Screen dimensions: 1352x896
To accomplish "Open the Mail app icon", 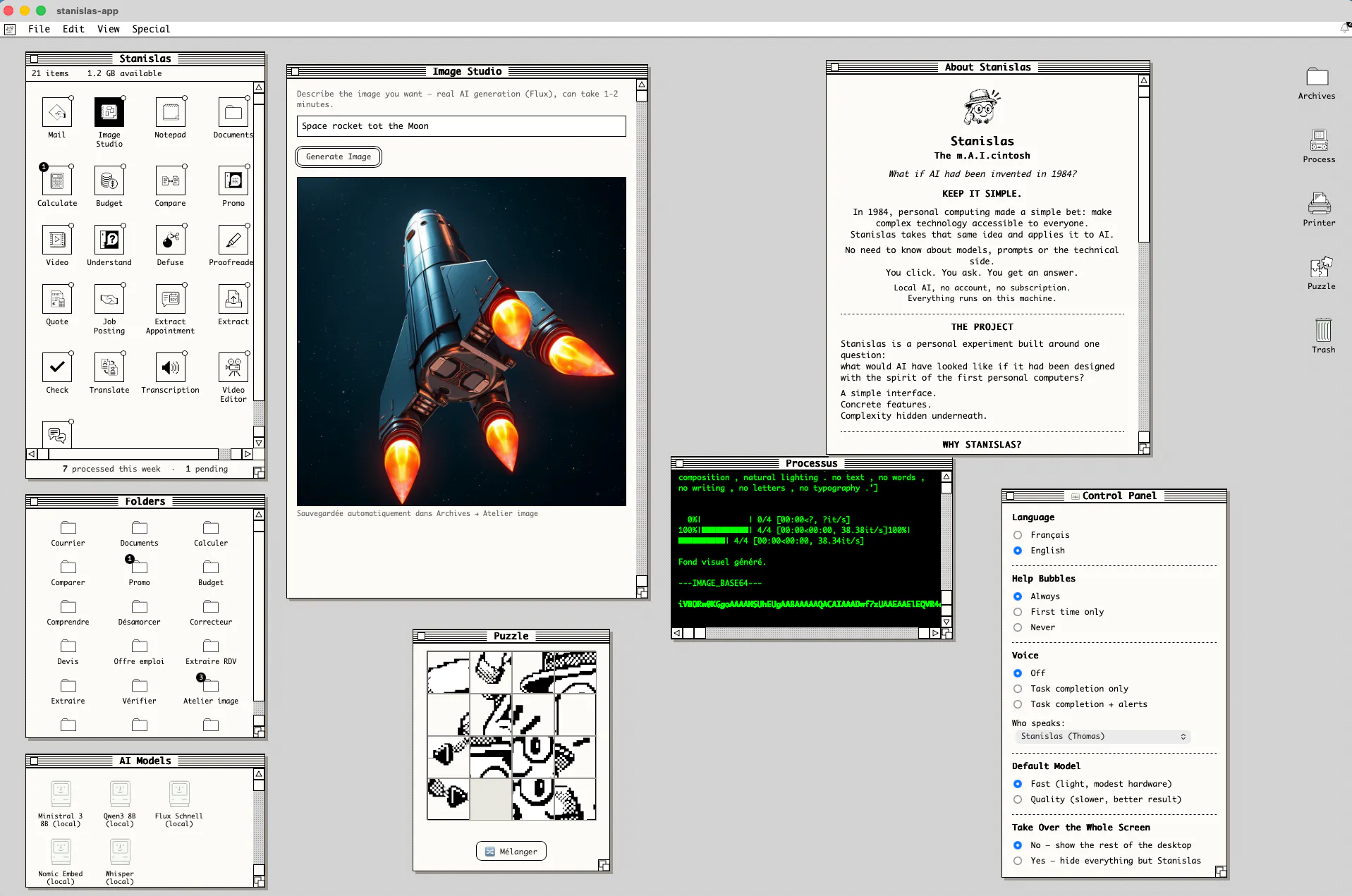I will [57, 113].
